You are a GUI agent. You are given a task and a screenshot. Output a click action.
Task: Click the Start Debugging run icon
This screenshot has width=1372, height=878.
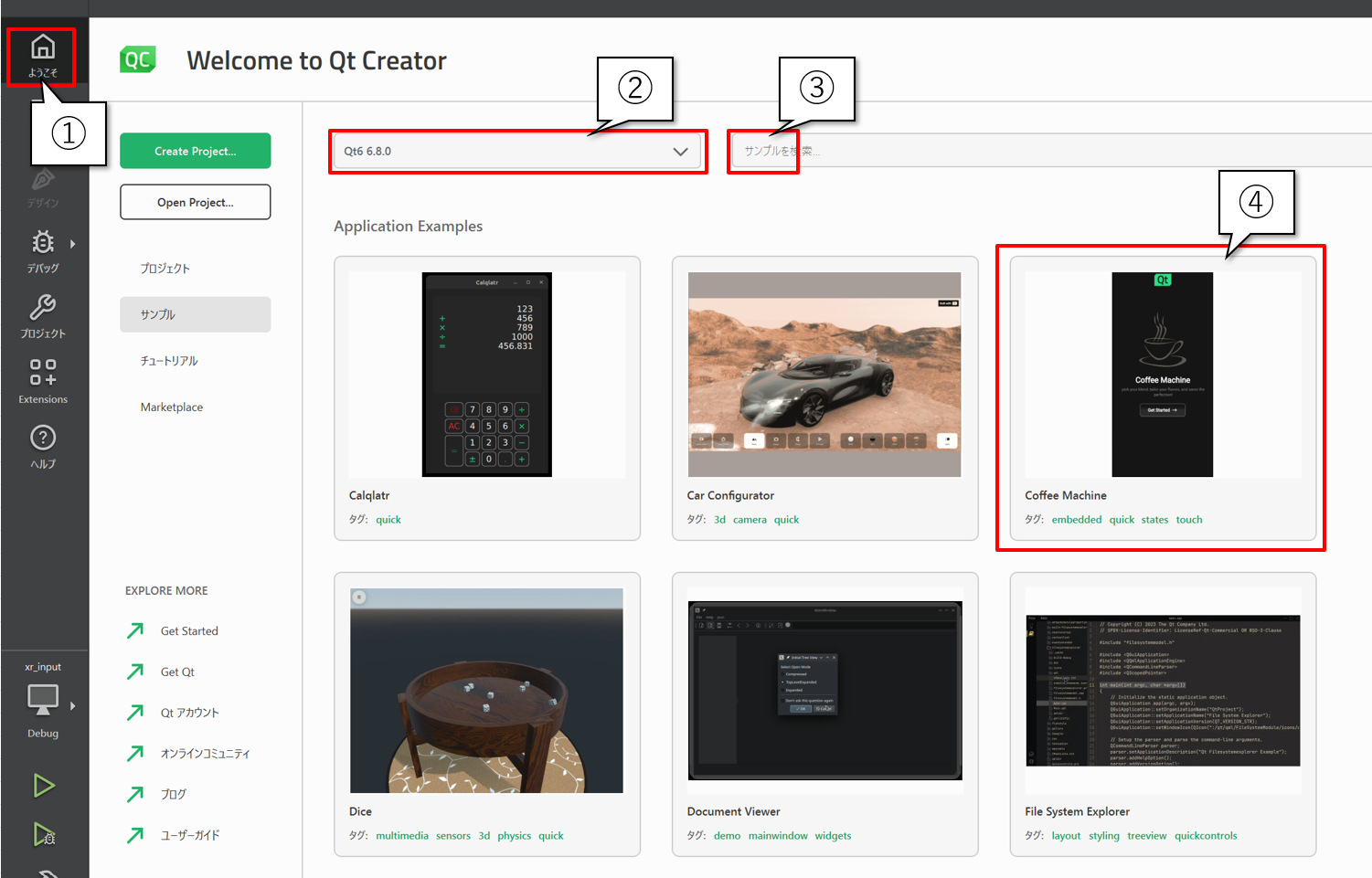[43, 834]
